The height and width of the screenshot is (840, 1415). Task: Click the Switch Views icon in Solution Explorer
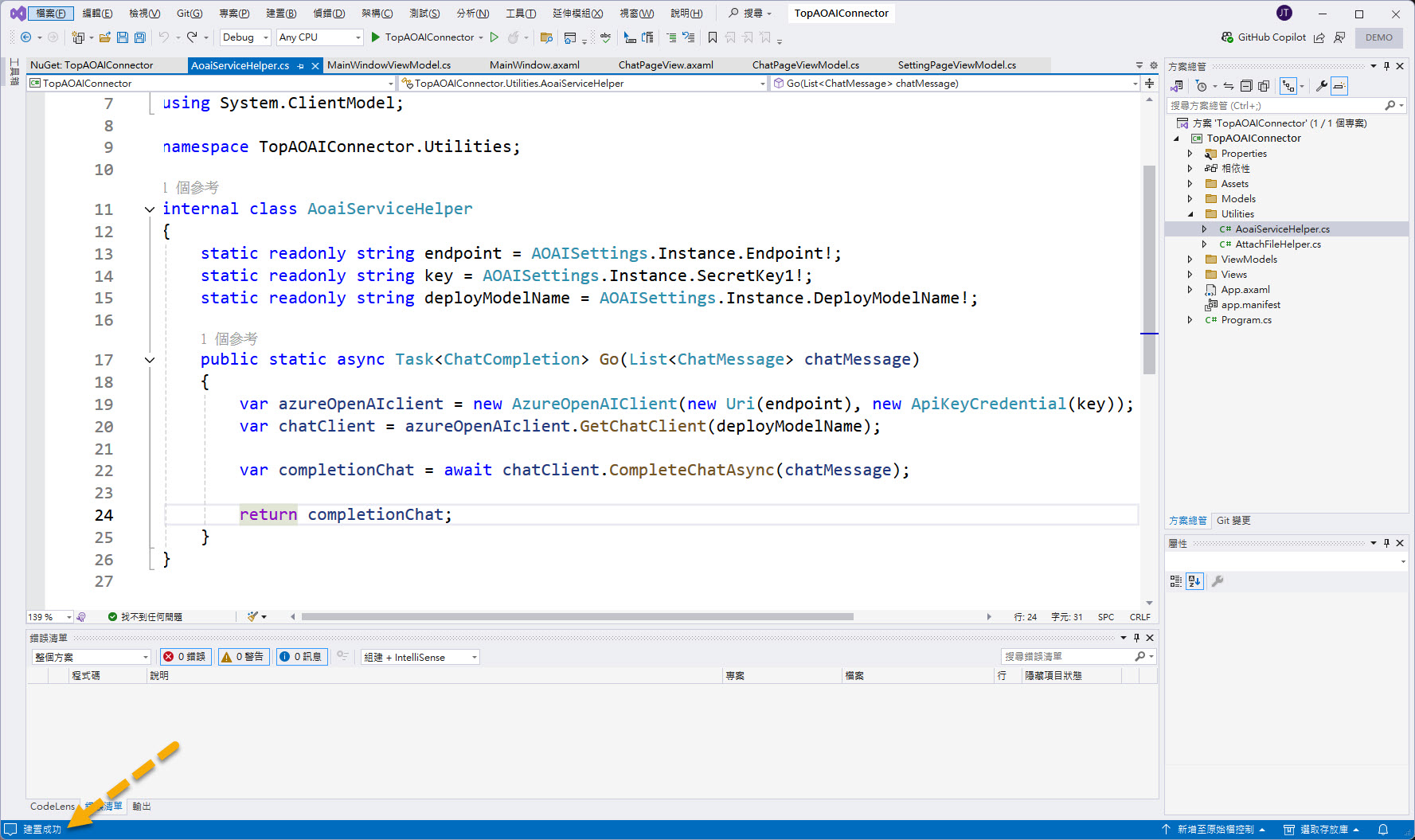[x=1177, y=86]
